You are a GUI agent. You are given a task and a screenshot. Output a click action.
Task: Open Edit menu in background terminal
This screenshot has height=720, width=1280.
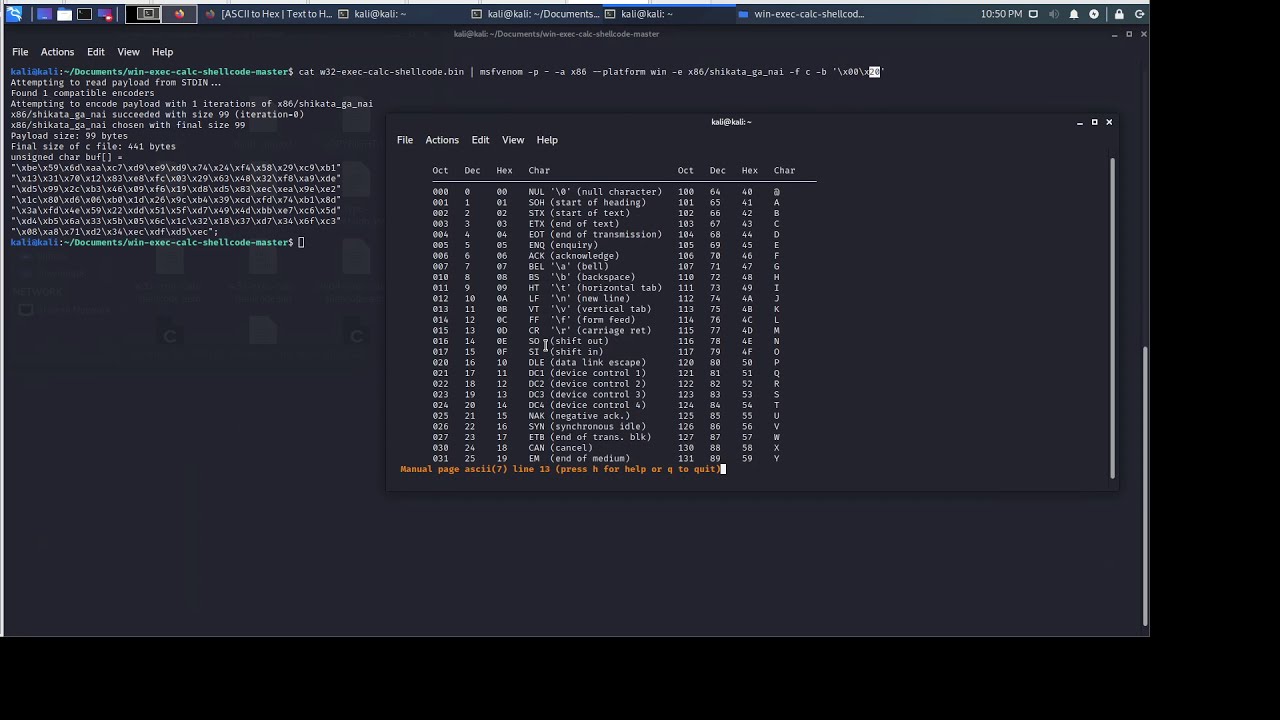tap(96, 52)
